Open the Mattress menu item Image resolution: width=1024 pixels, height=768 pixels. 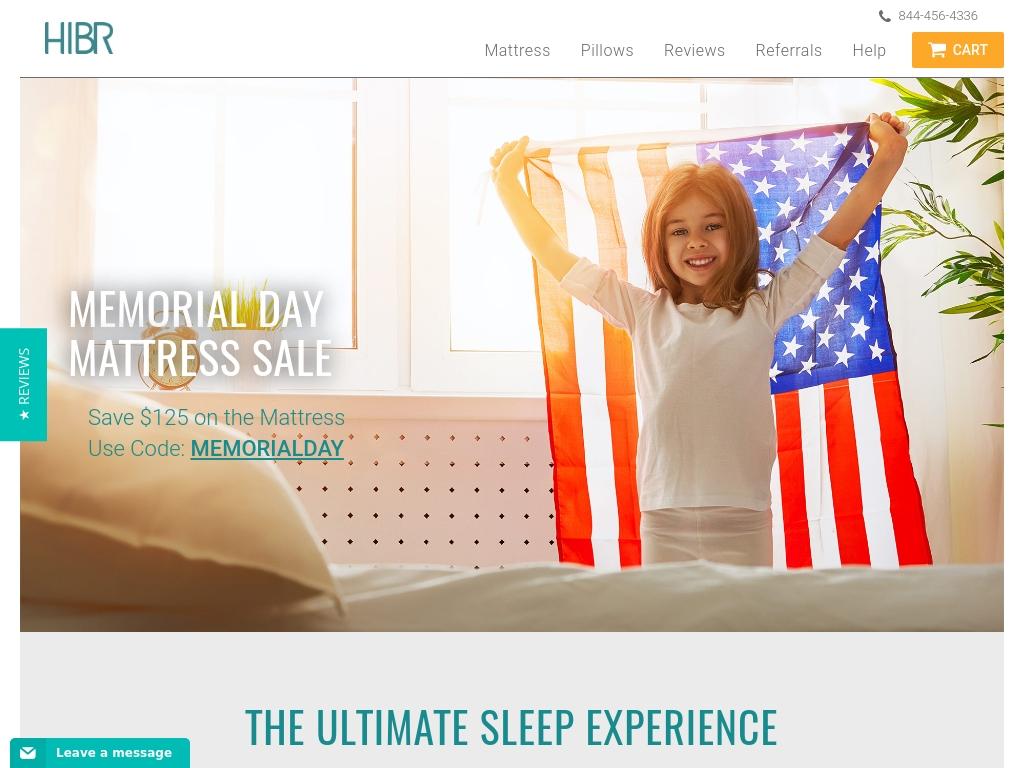coord(517,50)
